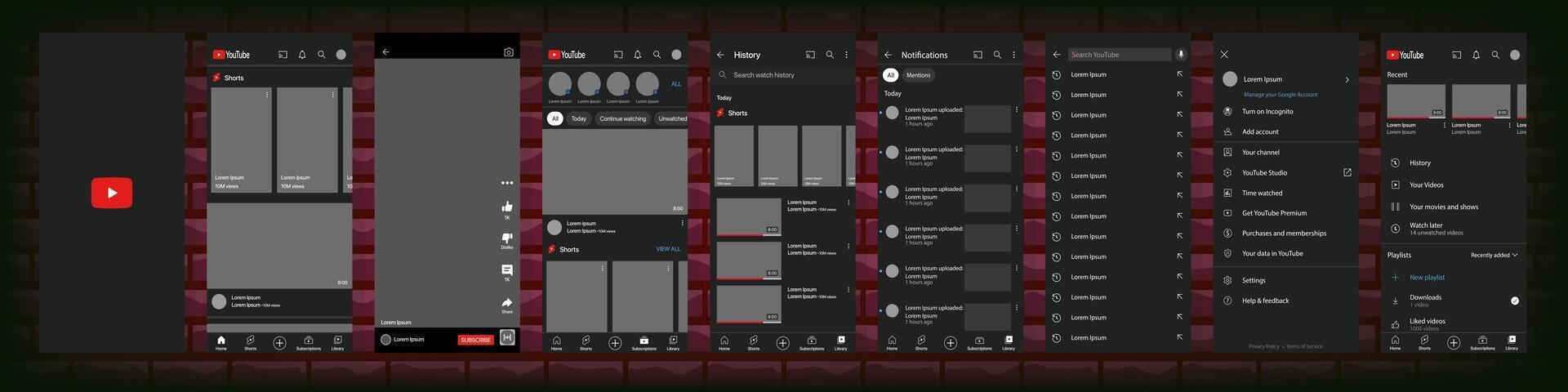Tap back arrow on Shorts player screen
The height and width of the screenshot is (392, 1568).
386,52
